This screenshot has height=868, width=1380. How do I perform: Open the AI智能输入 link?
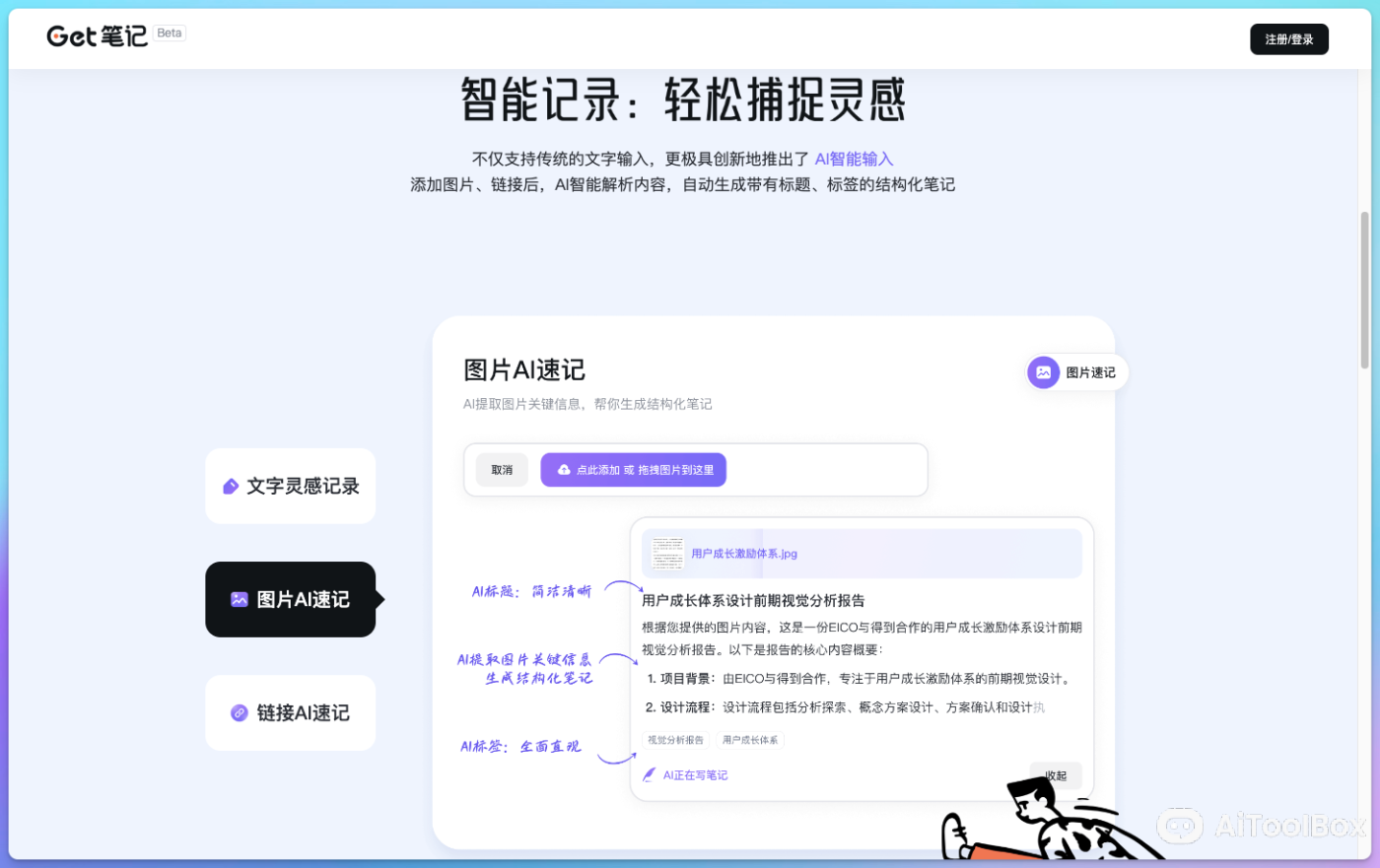pos(854,159)
